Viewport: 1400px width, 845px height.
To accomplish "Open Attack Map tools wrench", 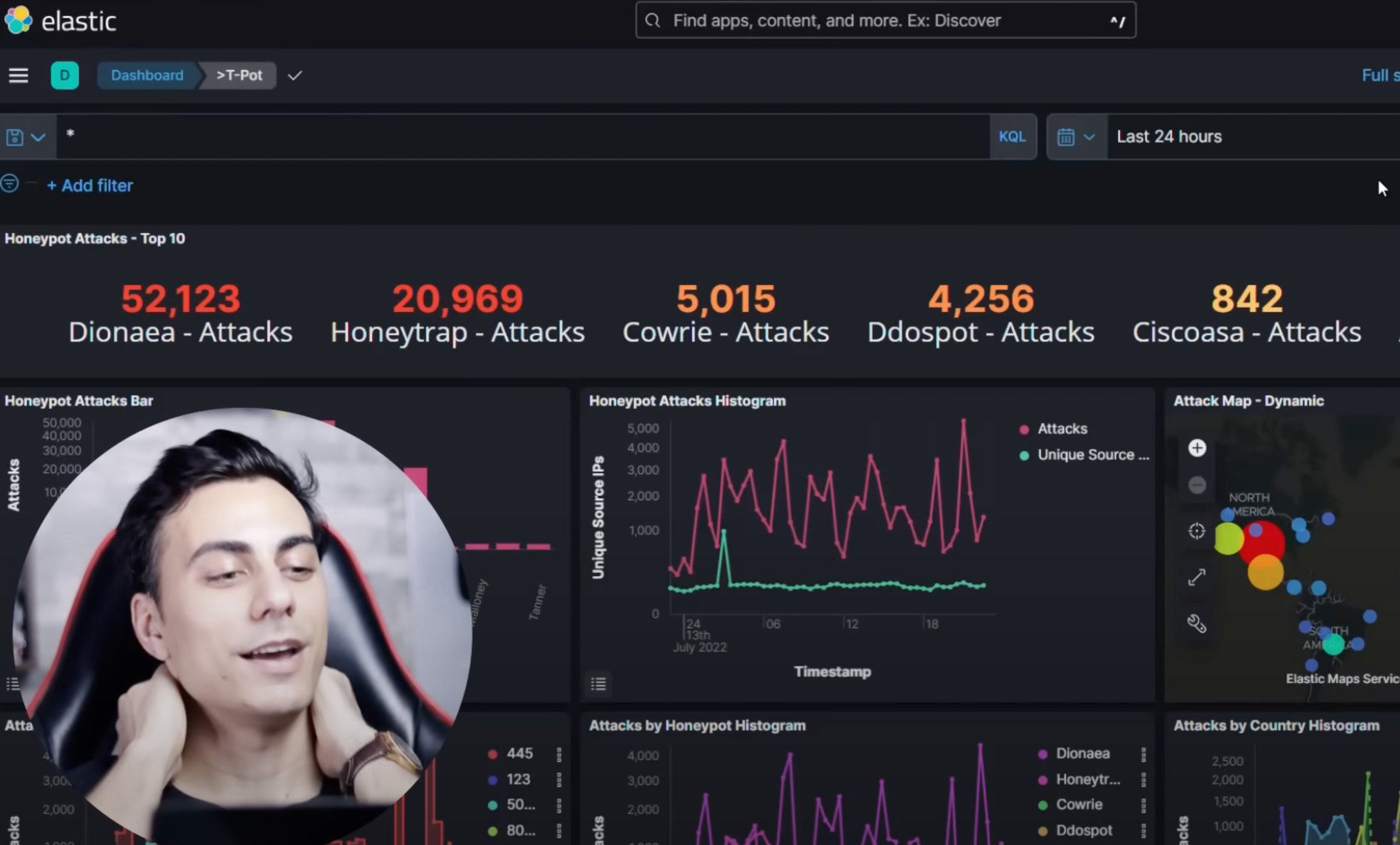I will [1197, 624].
